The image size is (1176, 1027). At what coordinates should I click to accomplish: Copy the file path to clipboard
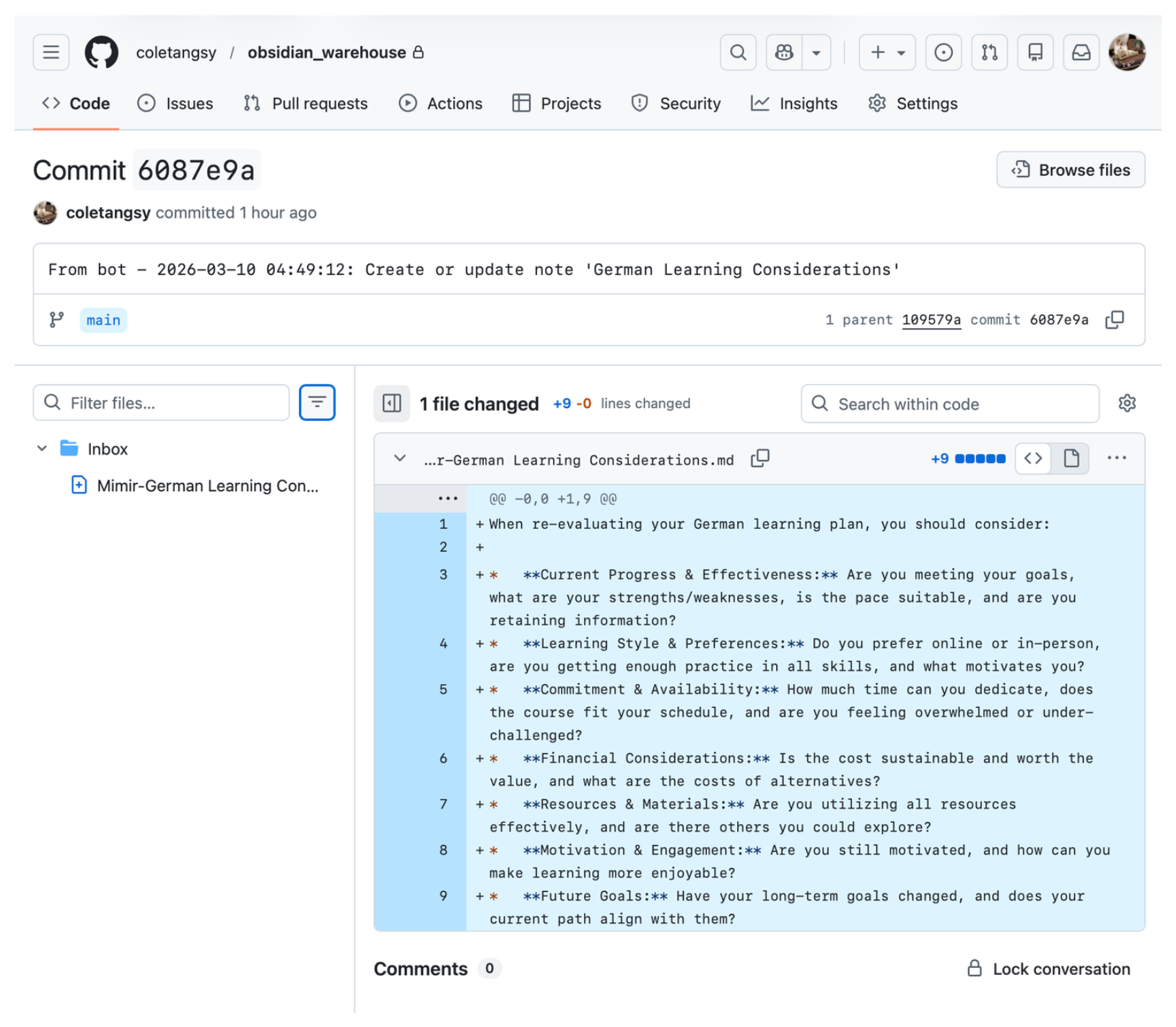pyautogui.click(x=760, y=459)
